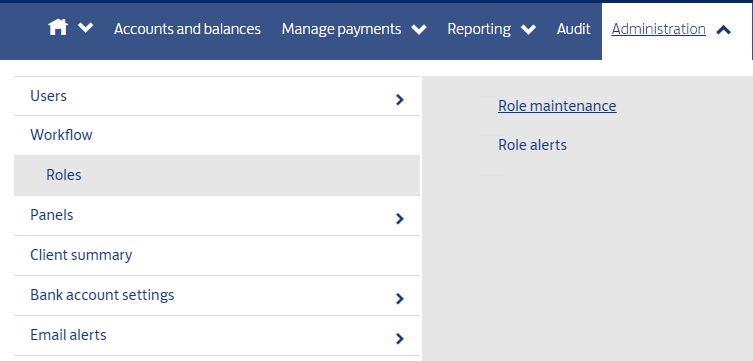The image size is (753, 361).
Task: Expand the chevron next to Reporting
Action: click(x=528, y=30)
